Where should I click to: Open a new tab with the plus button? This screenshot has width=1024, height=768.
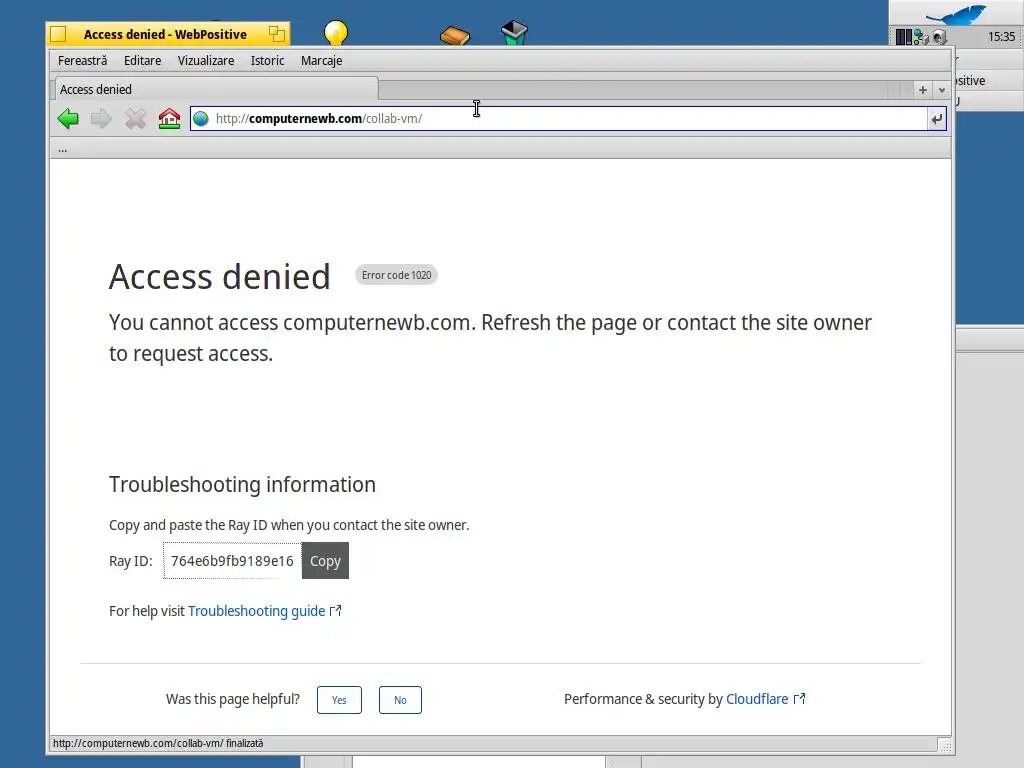pos(923,90)
